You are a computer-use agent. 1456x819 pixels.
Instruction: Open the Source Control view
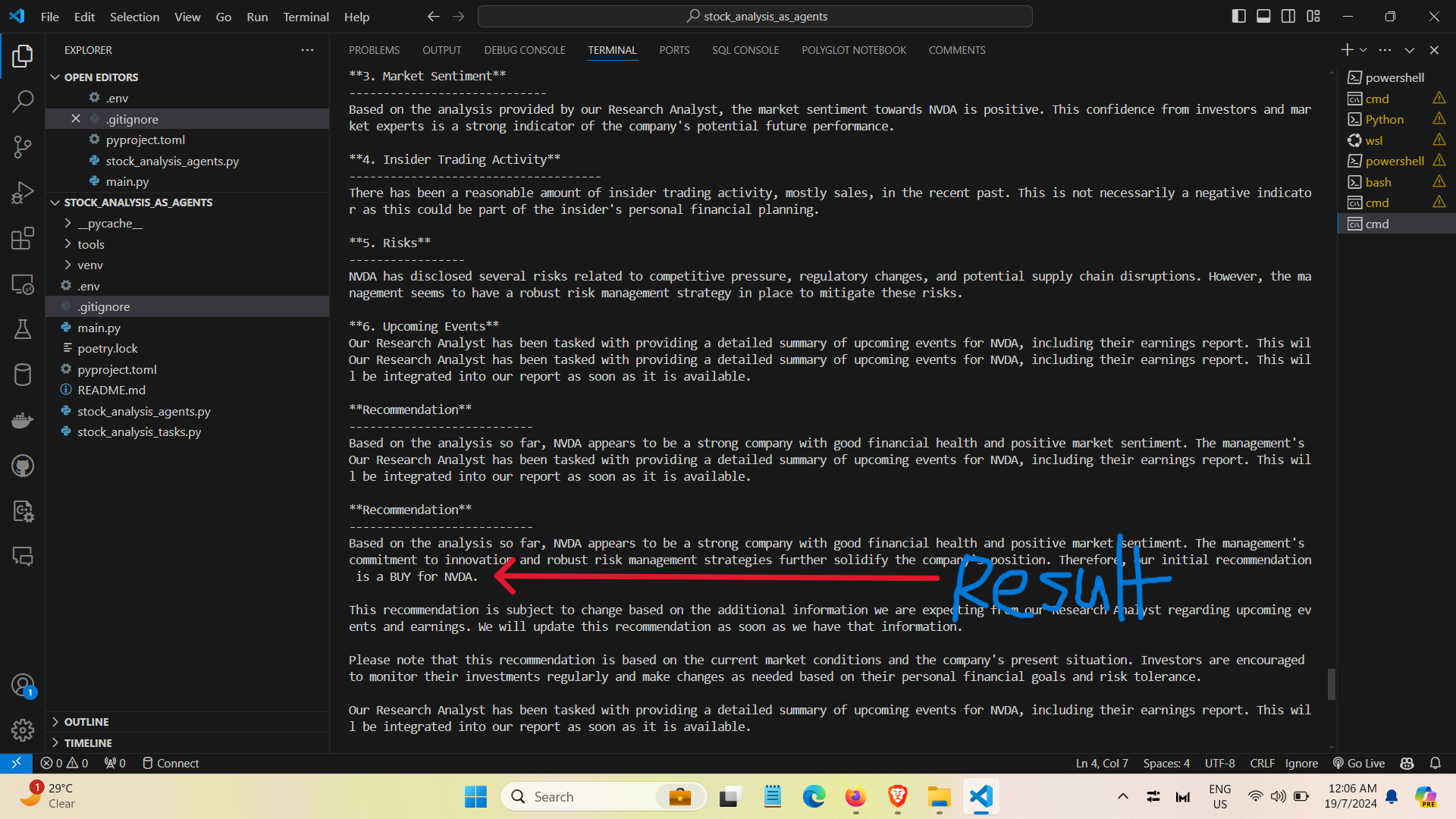pos(23,147)
